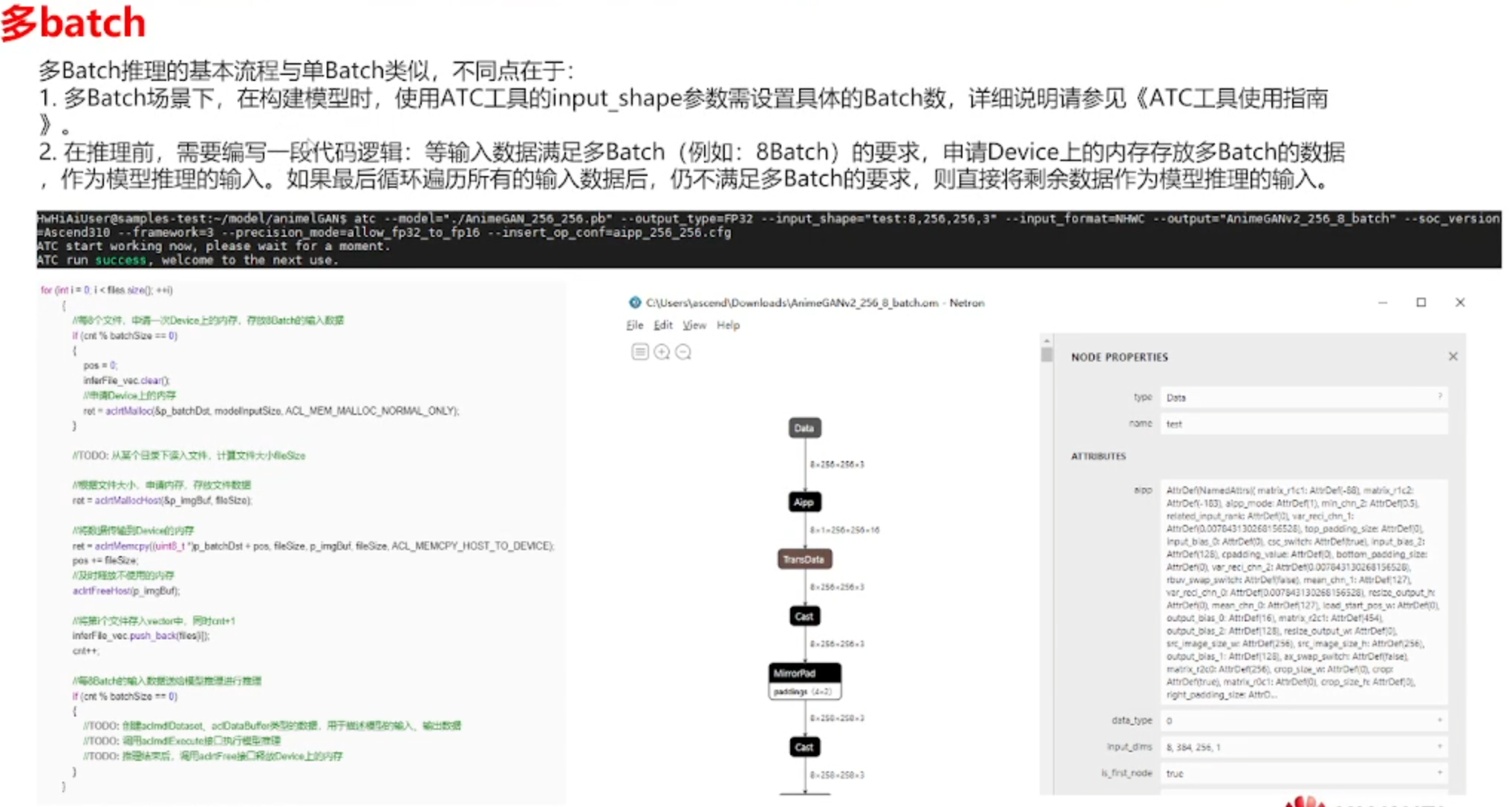This screenshot has height=807, width=1512.
Task: Click the 8×256×256×3 edge label below Data
Action: pyautogui.click(x=837, y=465)
